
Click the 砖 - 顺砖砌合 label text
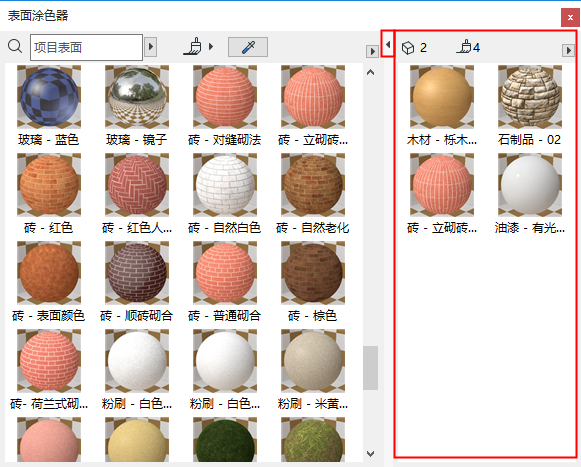coord(136,316)
